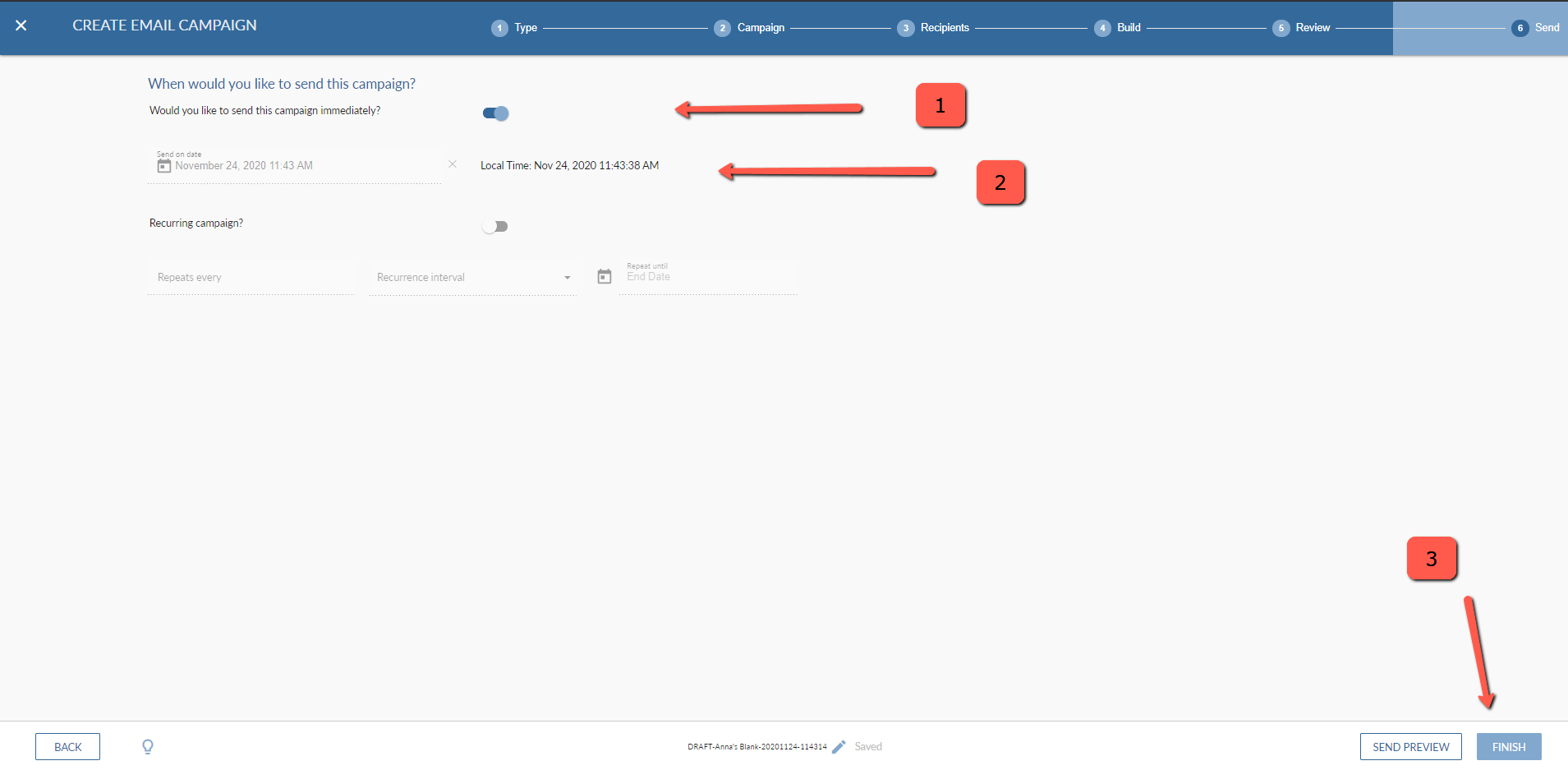1568x770 pixels.
Task: Go to step 3 Recipients
Action: [x=933, y=28]
